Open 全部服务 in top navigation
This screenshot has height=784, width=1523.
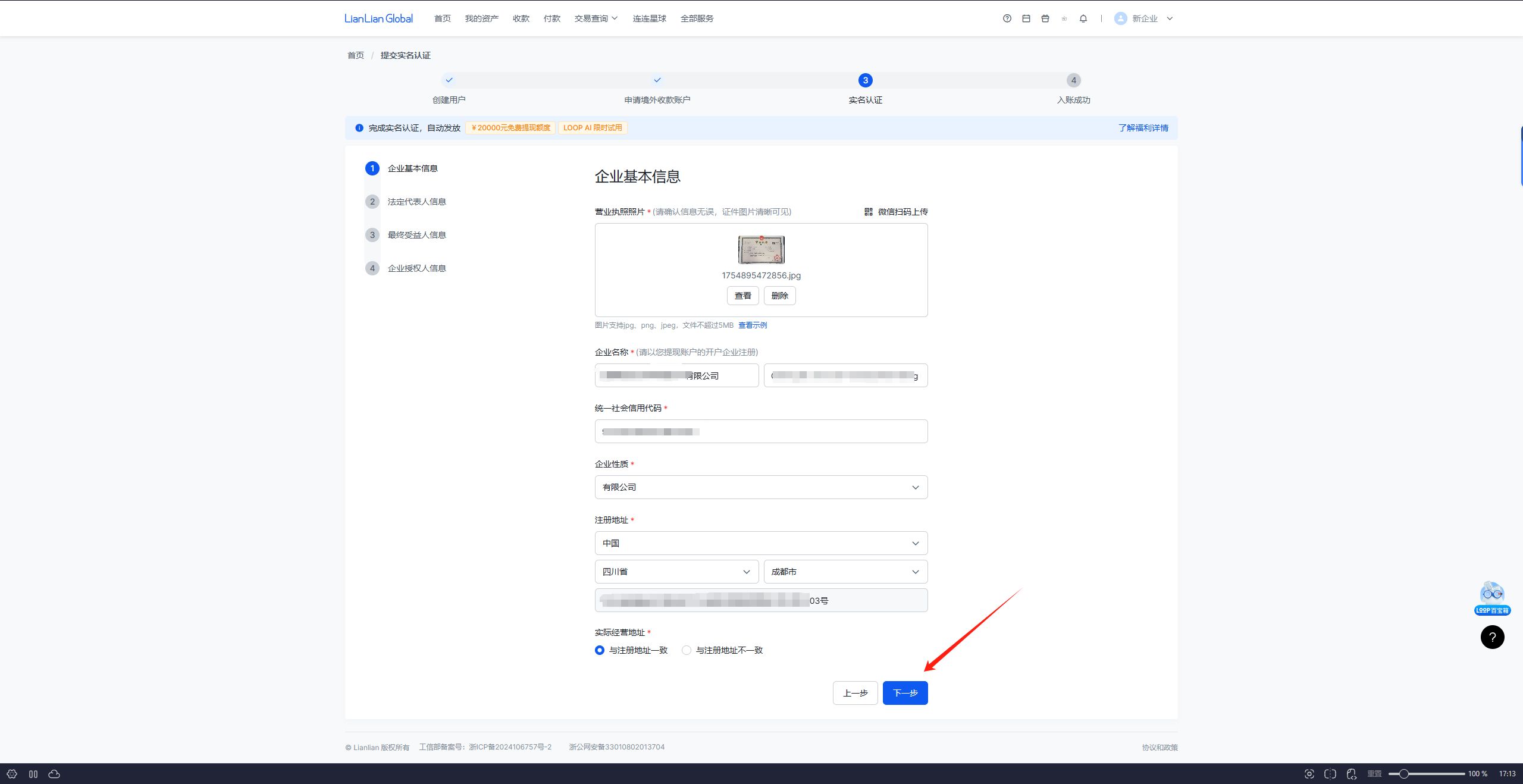click(x=697, y=18)
